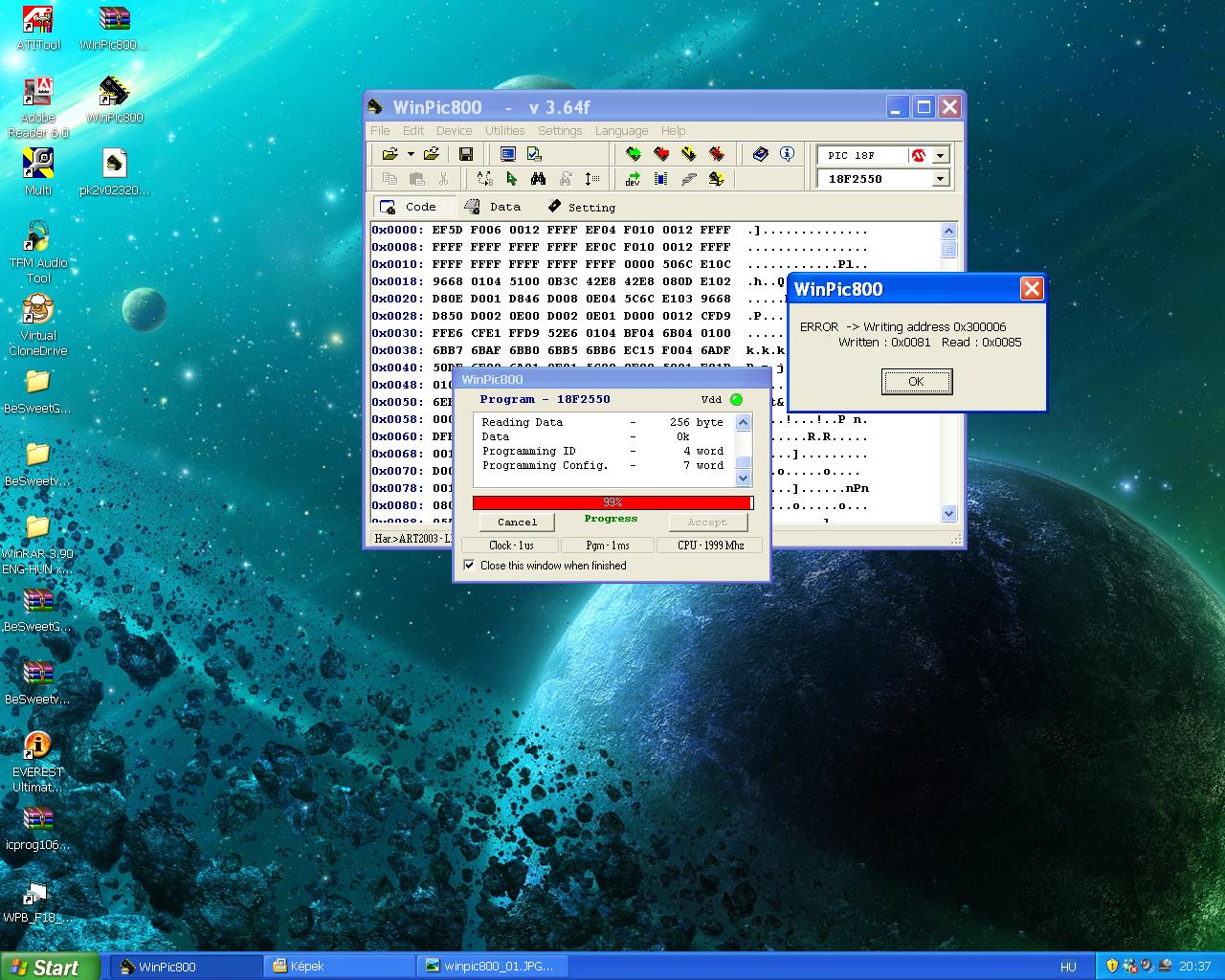Click the blue monitor toolbar icon
The image size is (1225, 980).
pyautogui.click(x=508, y=154)
